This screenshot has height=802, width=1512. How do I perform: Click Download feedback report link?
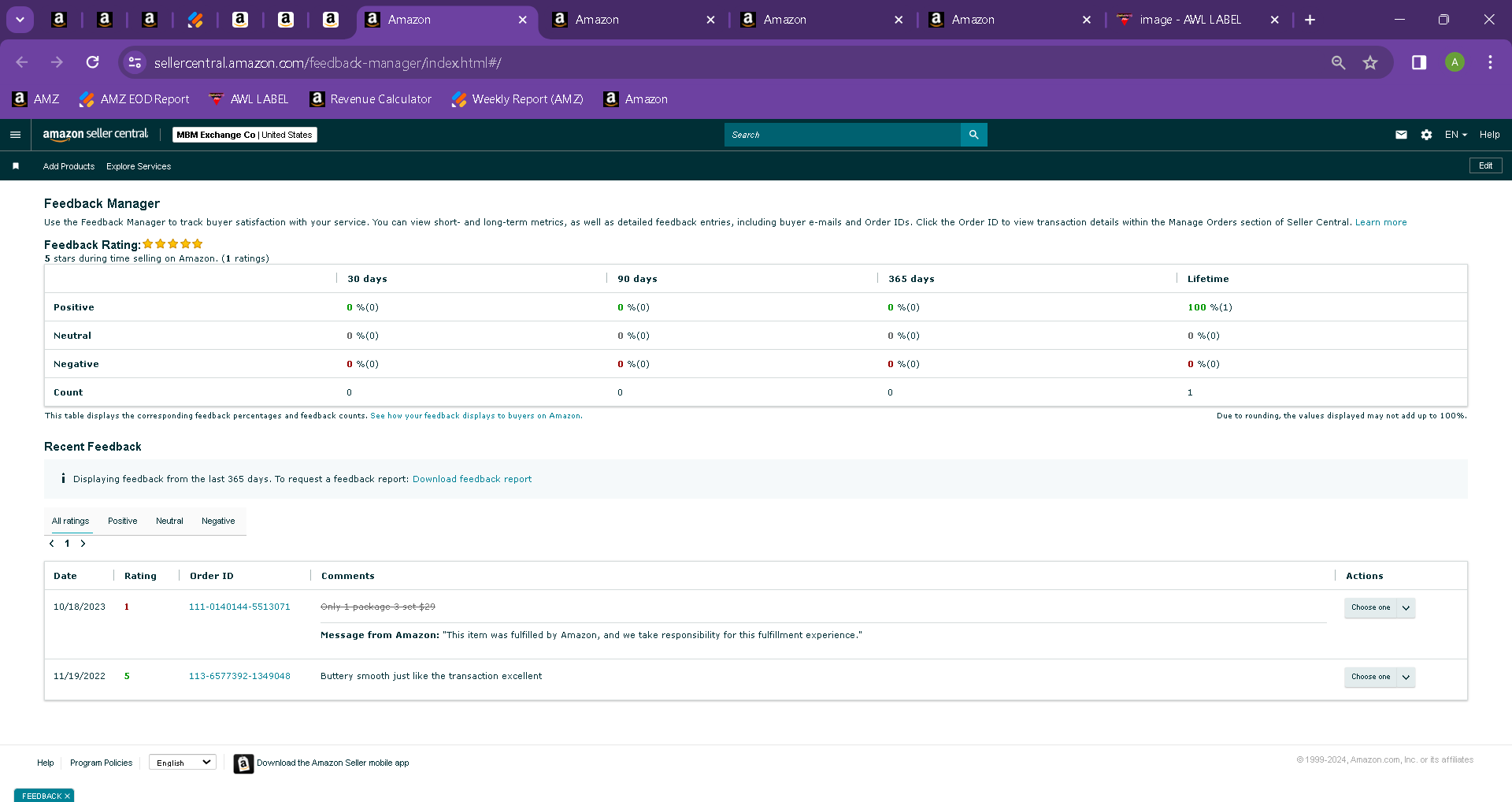[472, 479]
